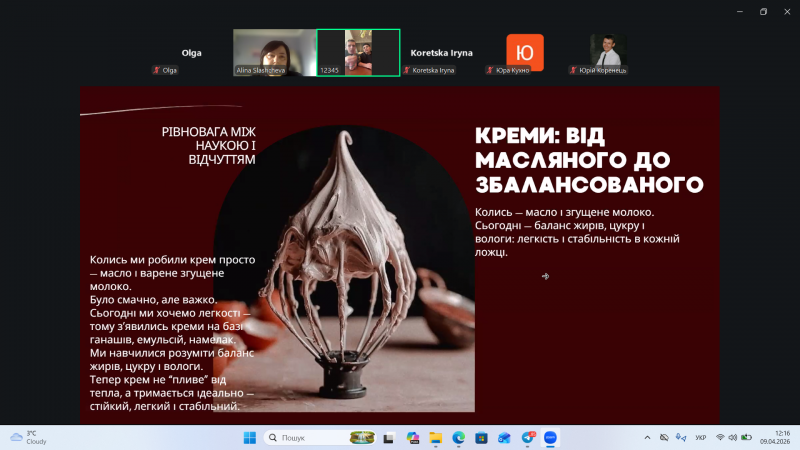The image size is (800, 450).
Task: Open File Explorer from the taskbar
Action: pyautogui.click(x=435, y=438)
